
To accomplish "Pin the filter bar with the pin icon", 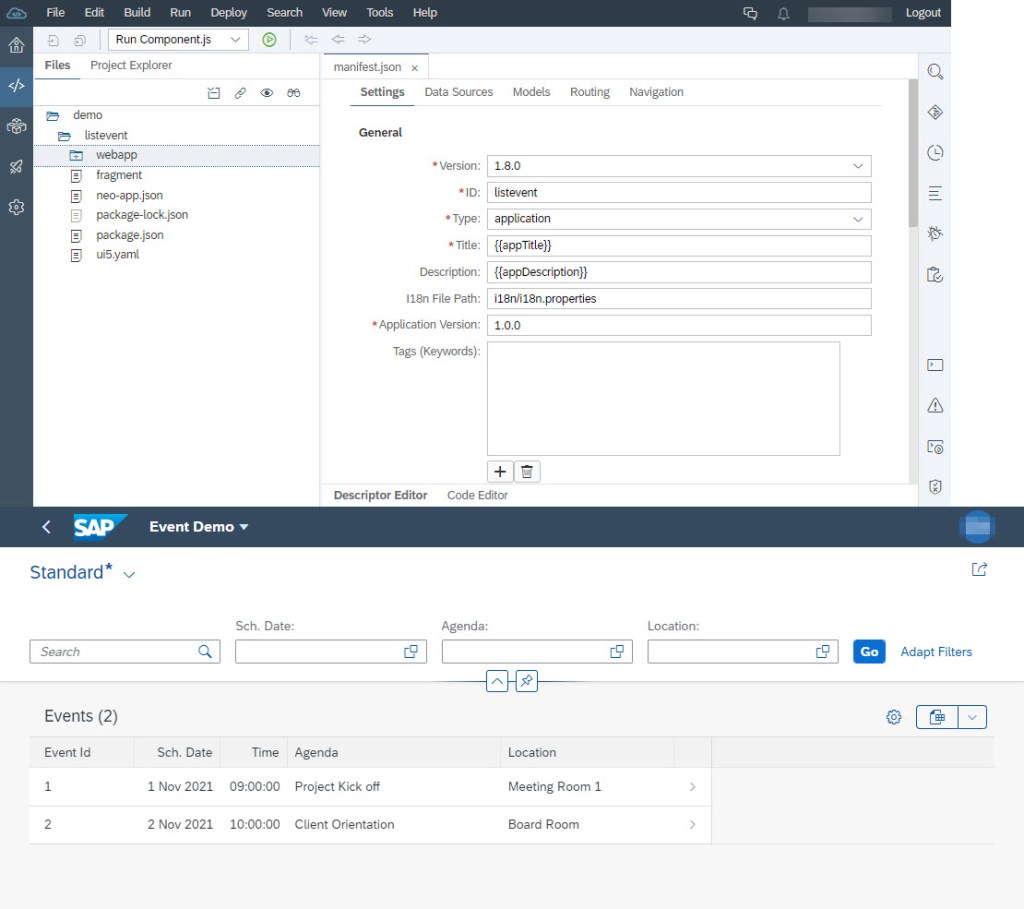I will click(524, 681).
